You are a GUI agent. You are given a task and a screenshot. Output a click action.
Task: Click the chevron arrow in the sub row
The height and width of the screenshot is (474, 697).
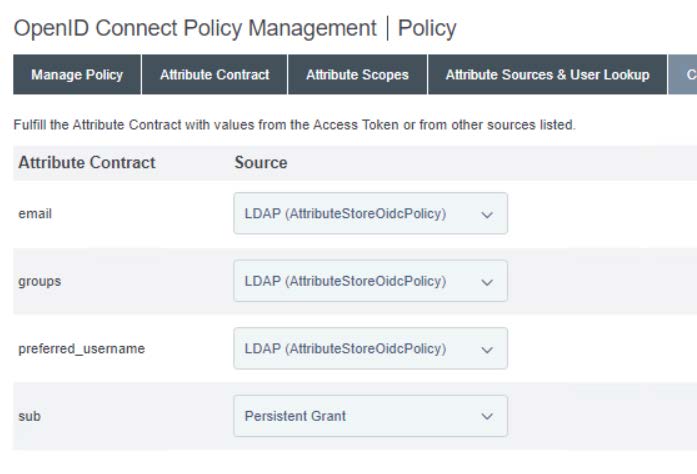click(x=487, y=417)
